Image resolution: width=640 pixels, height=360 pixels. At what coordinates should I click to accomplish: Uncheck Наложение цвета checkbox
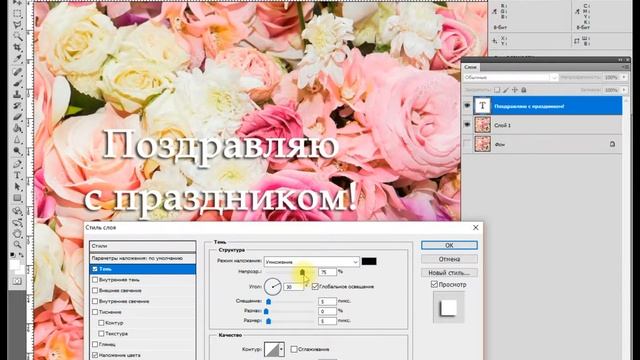coord(95,355)
